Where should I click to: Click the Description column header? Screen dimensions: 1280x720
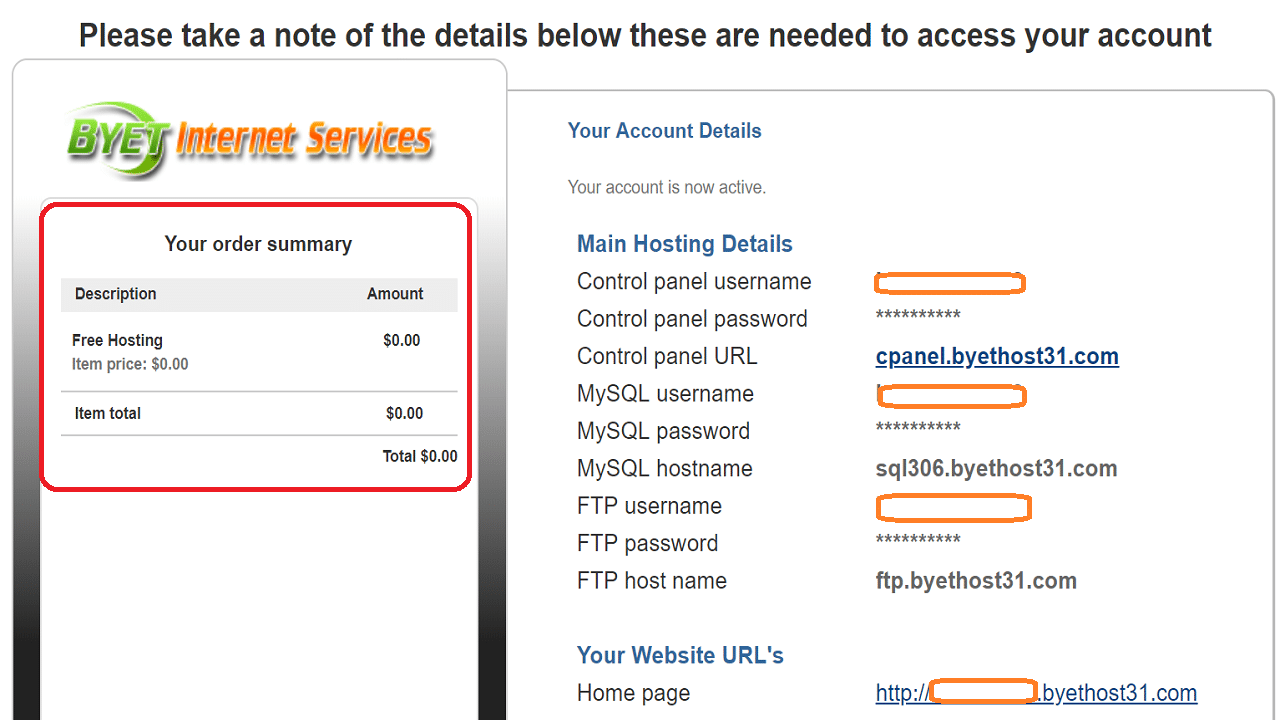115,294
